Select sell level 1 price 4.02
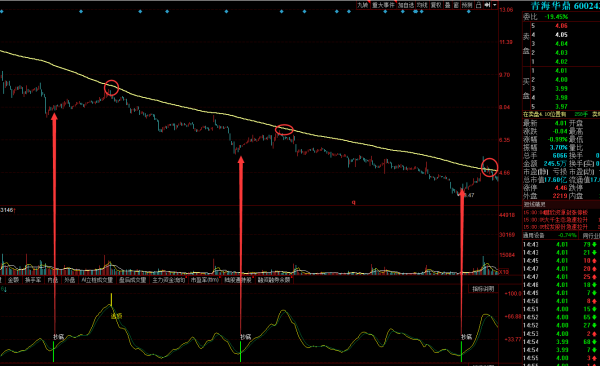Image resolution: width=600 pixels, height=366 pixels. coord(561,62)
